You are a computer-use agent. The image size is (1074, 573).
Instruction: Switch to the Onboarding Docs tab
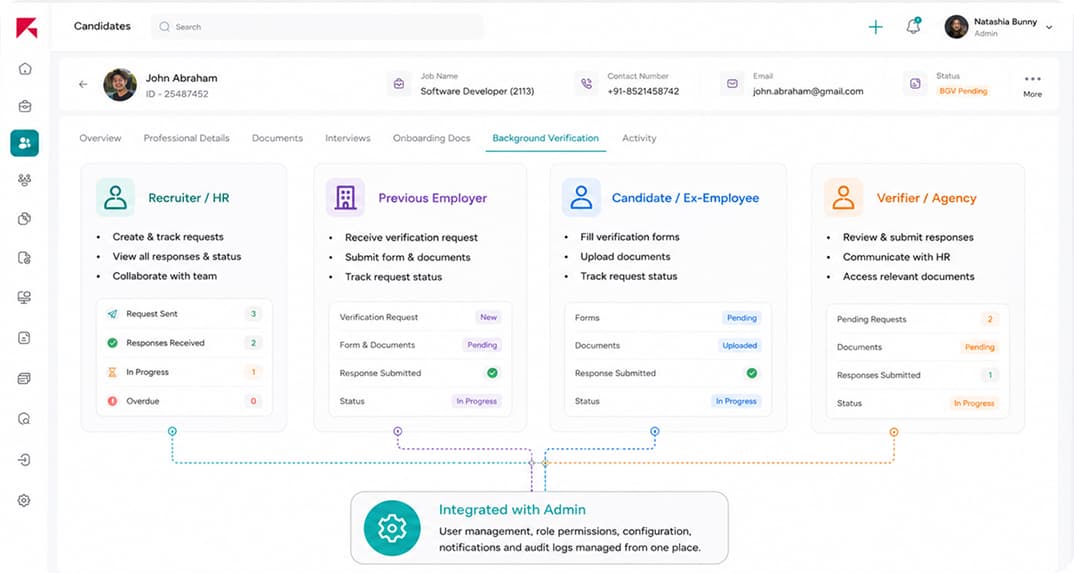pos(432,138)
